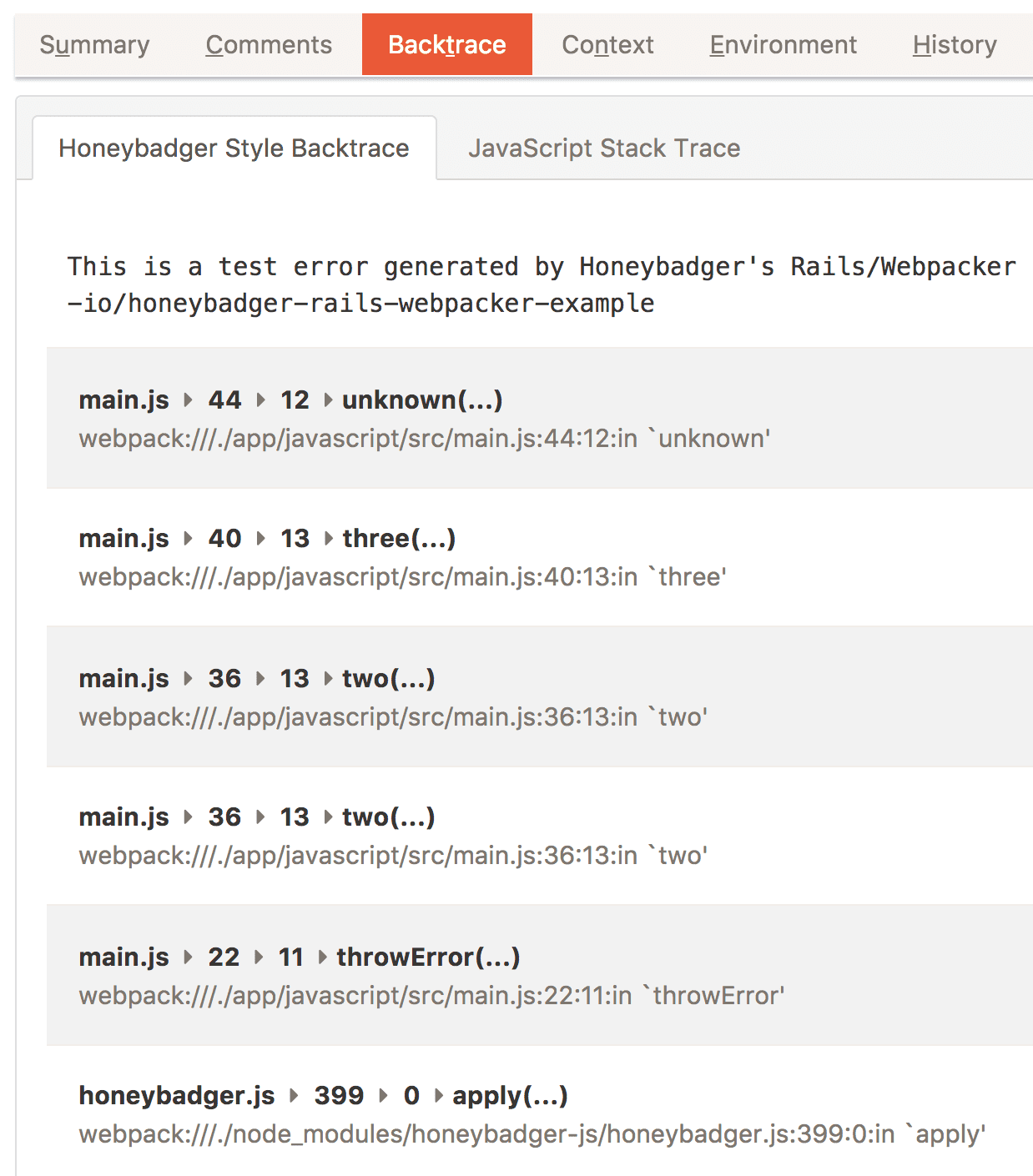
Task: Expand the apply(...) honeybadger.js frame
Action: click(510, 1096)
